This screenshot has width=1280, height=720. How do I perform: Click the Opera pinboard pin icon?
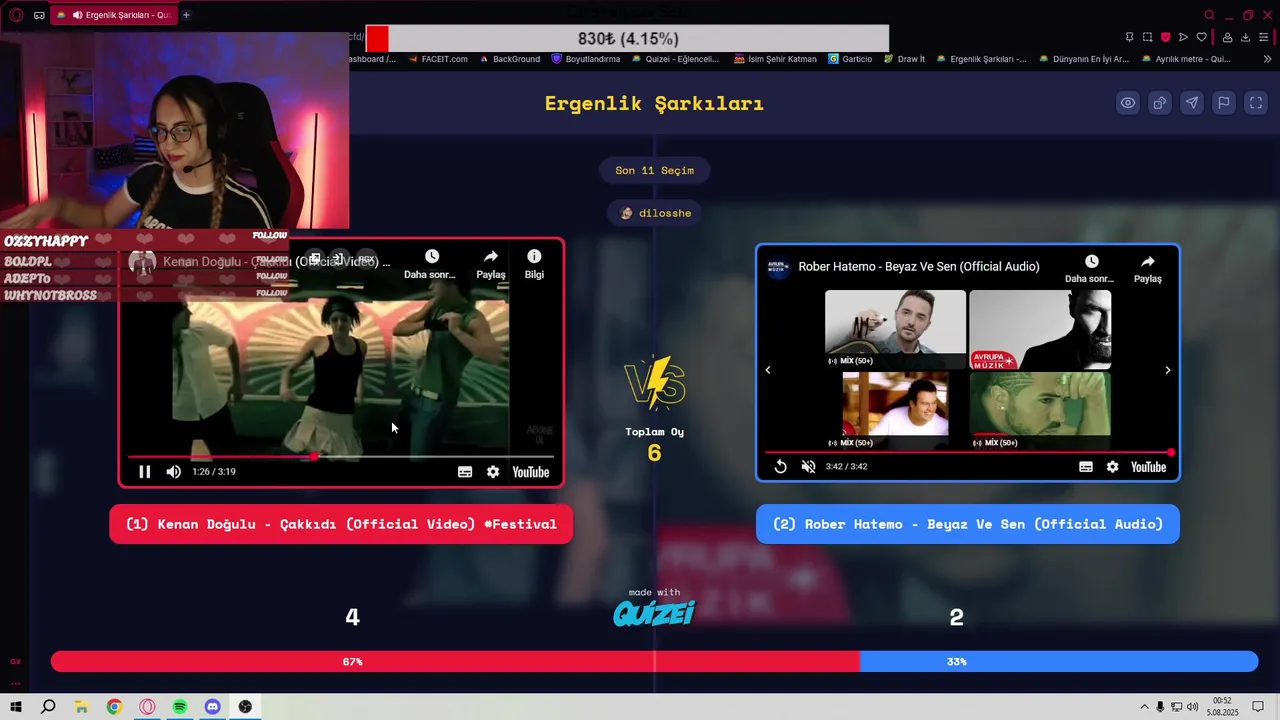[1129, 37]
